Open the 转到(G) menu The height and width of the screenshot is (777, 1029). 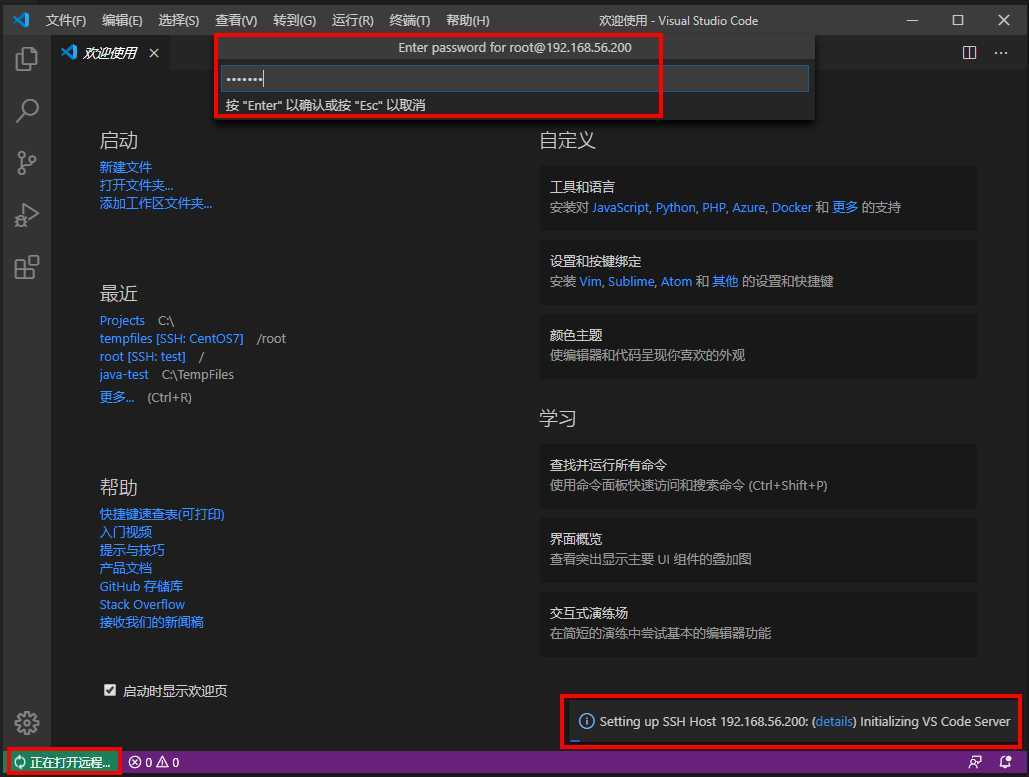[x=295, y=20]
